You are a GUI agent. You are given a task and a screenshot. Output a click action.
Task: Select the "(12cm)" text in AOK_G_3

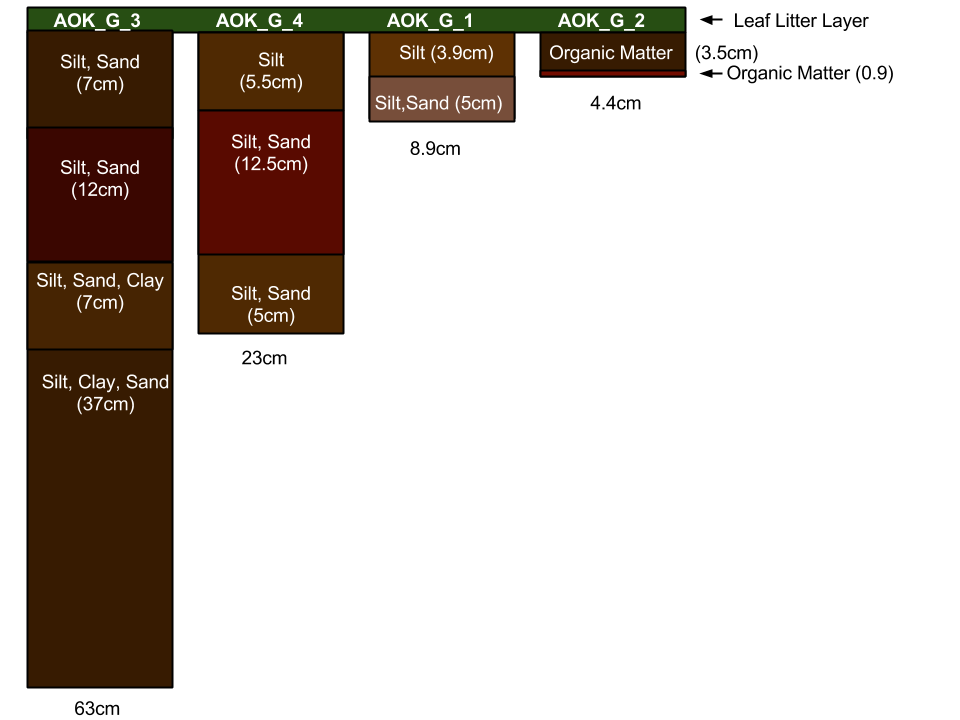[x=100, y=190]
